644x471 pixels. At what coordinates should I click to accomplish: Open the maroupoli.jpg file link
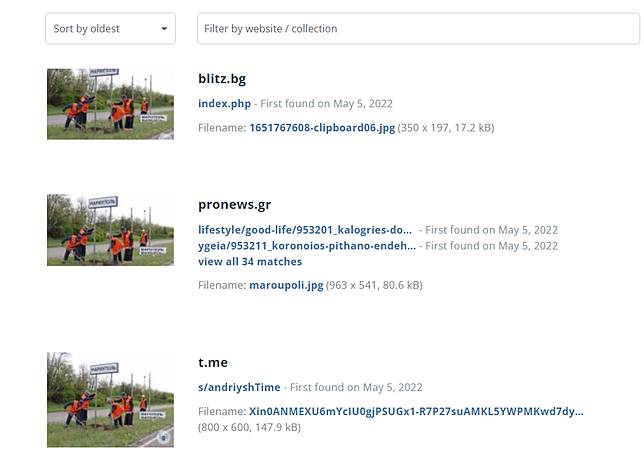coord(286,285)
